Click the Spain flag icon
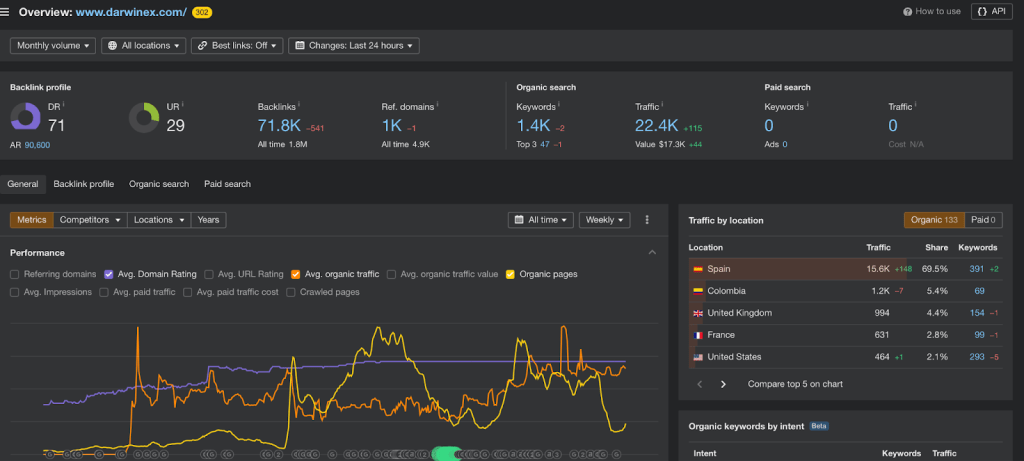This screenshot has height=461, width=1024. (697, 269)
